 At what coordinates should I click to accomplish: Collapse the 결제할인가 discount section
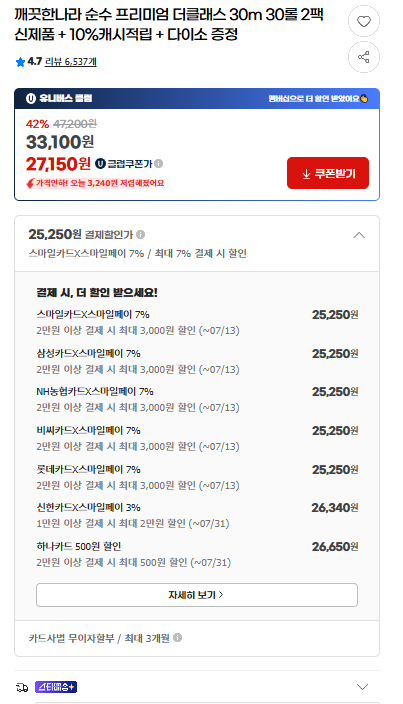(x=359, y=235)
